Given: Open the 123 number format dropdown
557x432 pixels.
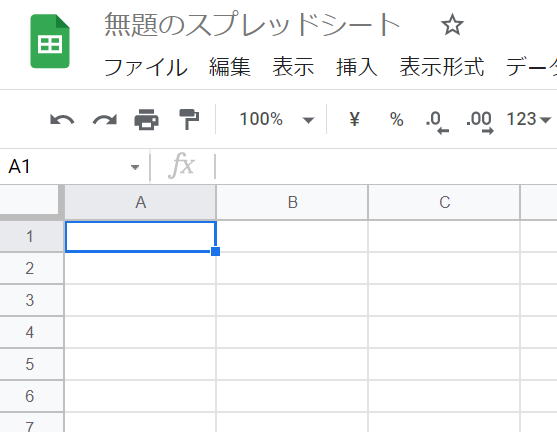Looking at the screenshot, I should tap(529, 119).
